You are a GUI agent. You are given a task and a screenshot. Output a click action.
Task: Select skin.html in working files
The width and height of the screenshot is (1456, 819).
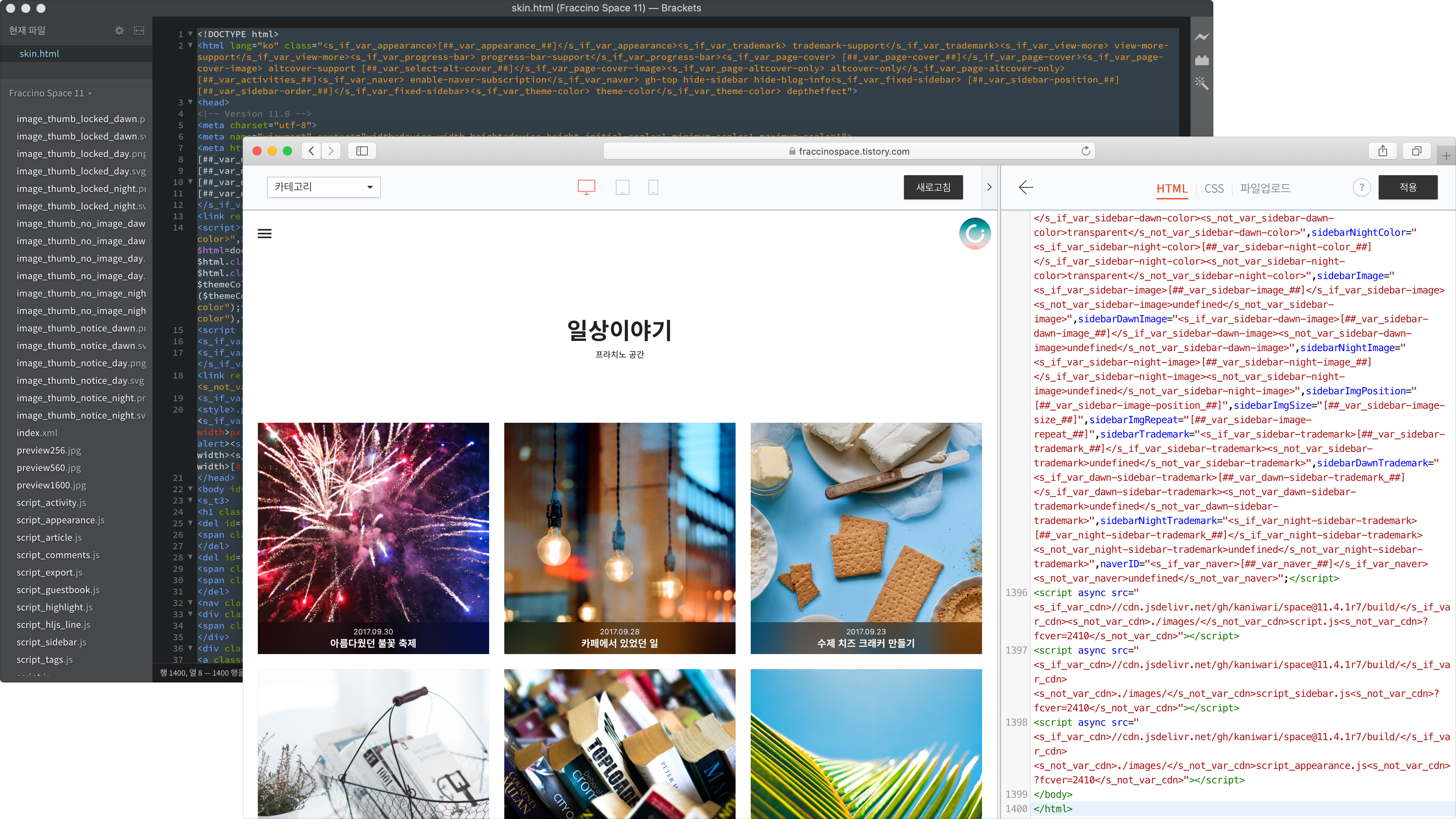[39, 54]
